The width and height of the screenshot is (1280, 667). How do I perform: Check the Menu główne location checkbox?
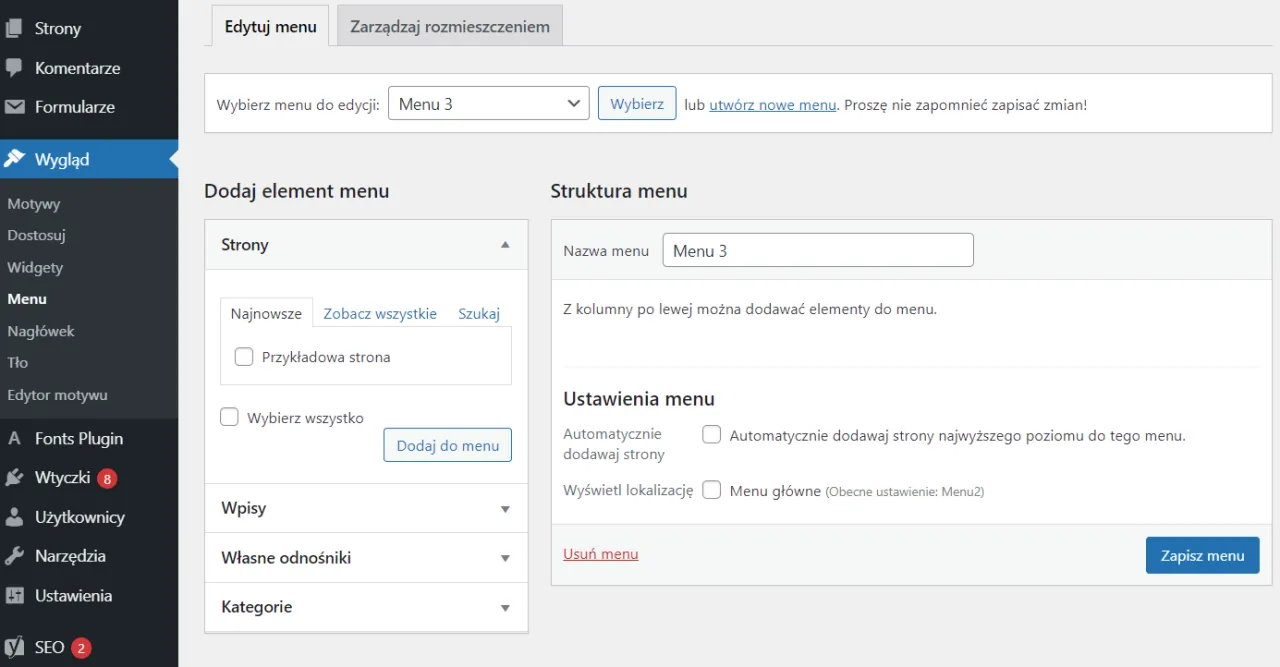point(711,490)
